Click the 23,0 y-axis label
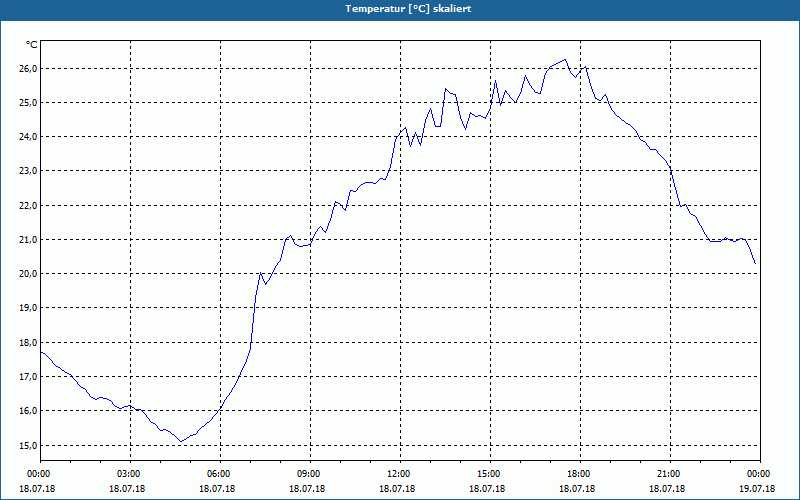 [28, 171]
